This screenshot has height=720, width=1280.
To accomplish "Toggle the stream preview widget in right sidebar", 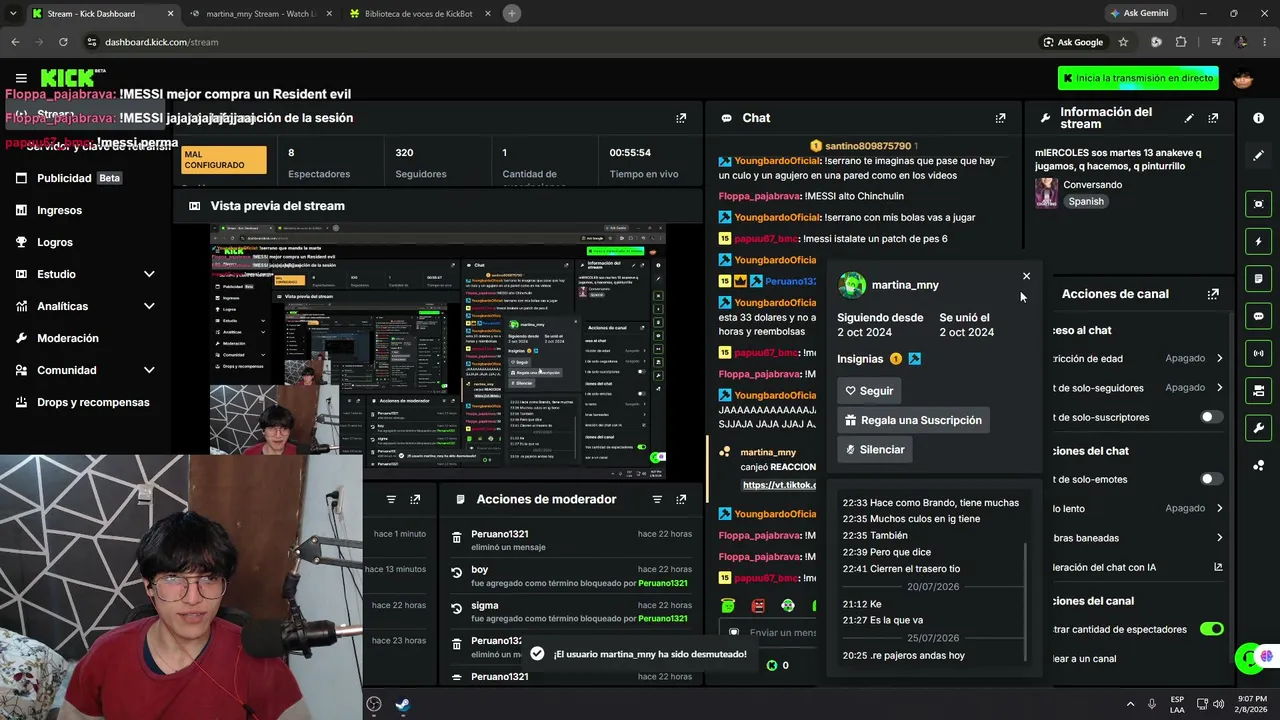I will (x=1258, y=204).
